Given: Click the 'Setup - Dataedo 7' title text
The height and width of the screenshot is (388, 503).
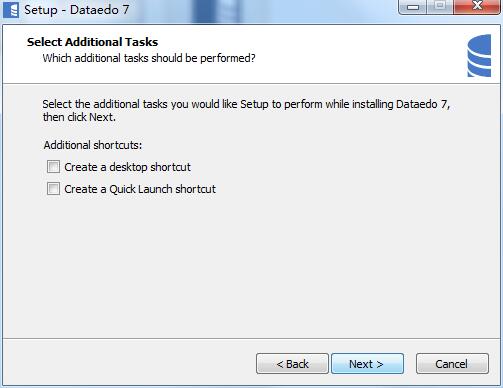Looking at the screenshot, I should (77, 10).
